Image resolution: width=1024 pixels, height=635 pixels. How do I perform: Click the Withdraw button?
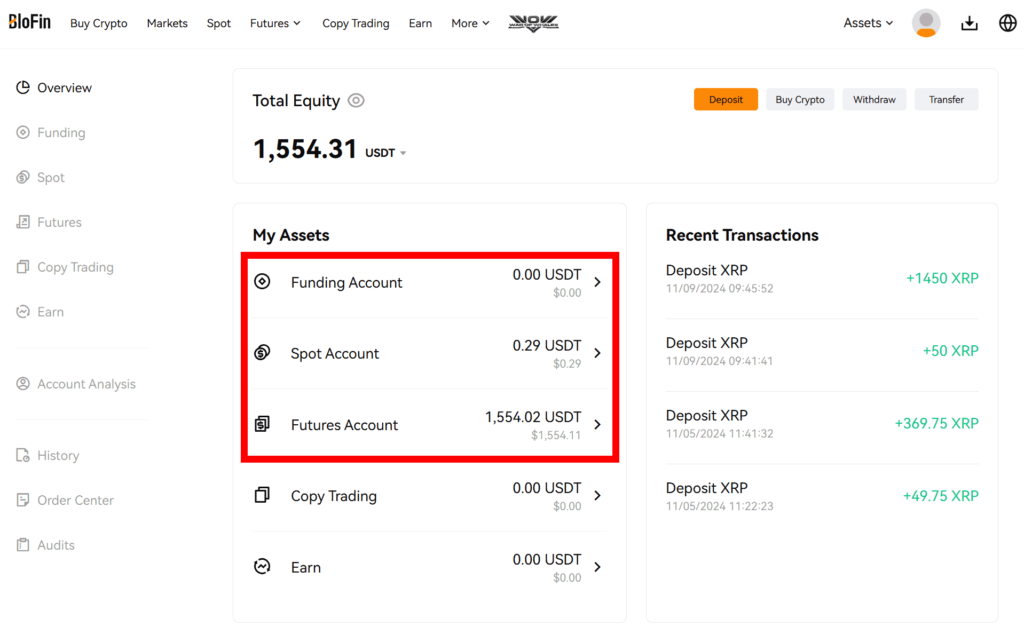[874, 99]
